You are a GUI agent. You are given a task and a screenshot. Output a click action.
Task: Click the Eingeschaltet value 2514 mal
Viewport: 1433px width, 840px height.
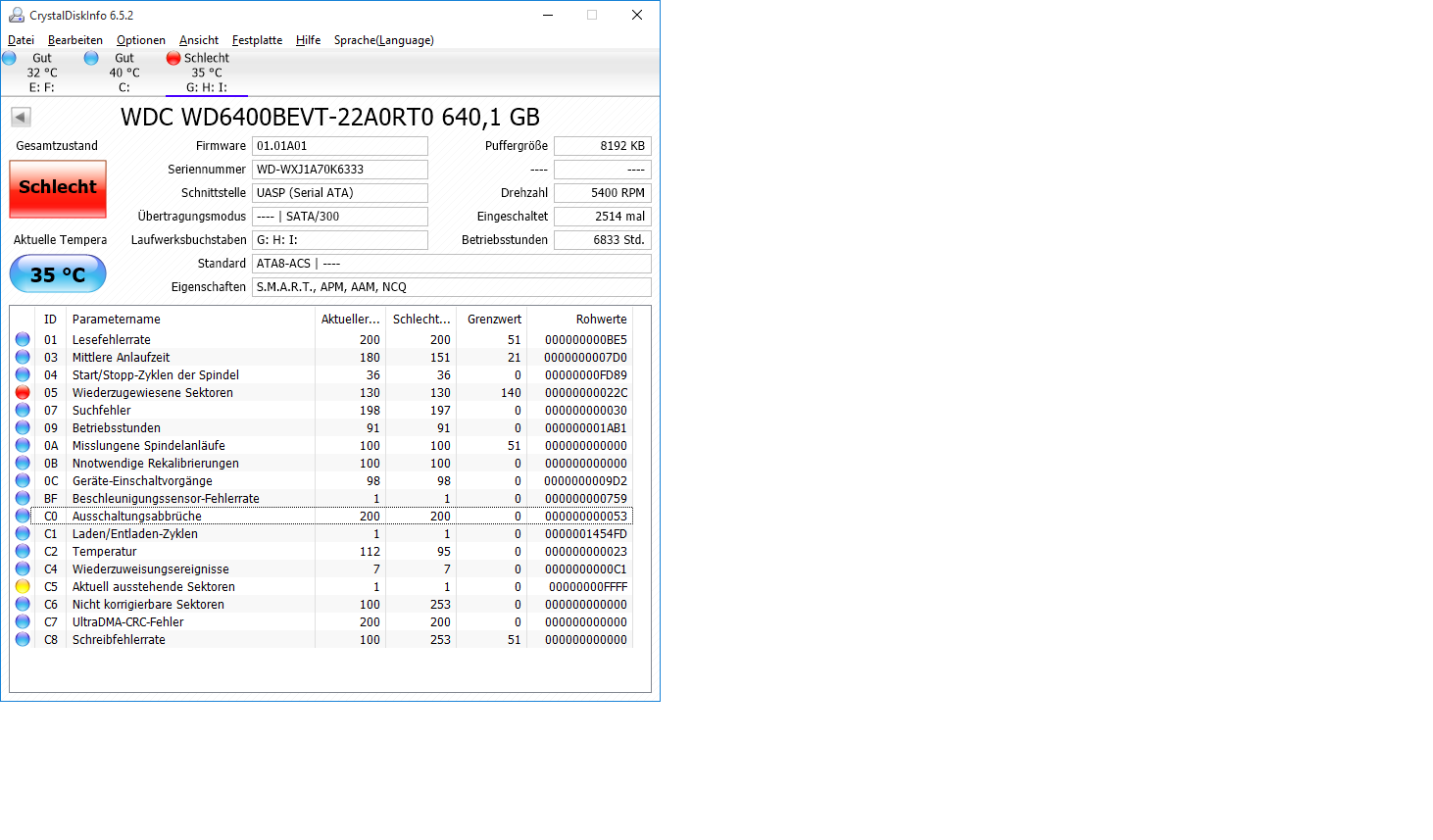[x=603, y=217]
